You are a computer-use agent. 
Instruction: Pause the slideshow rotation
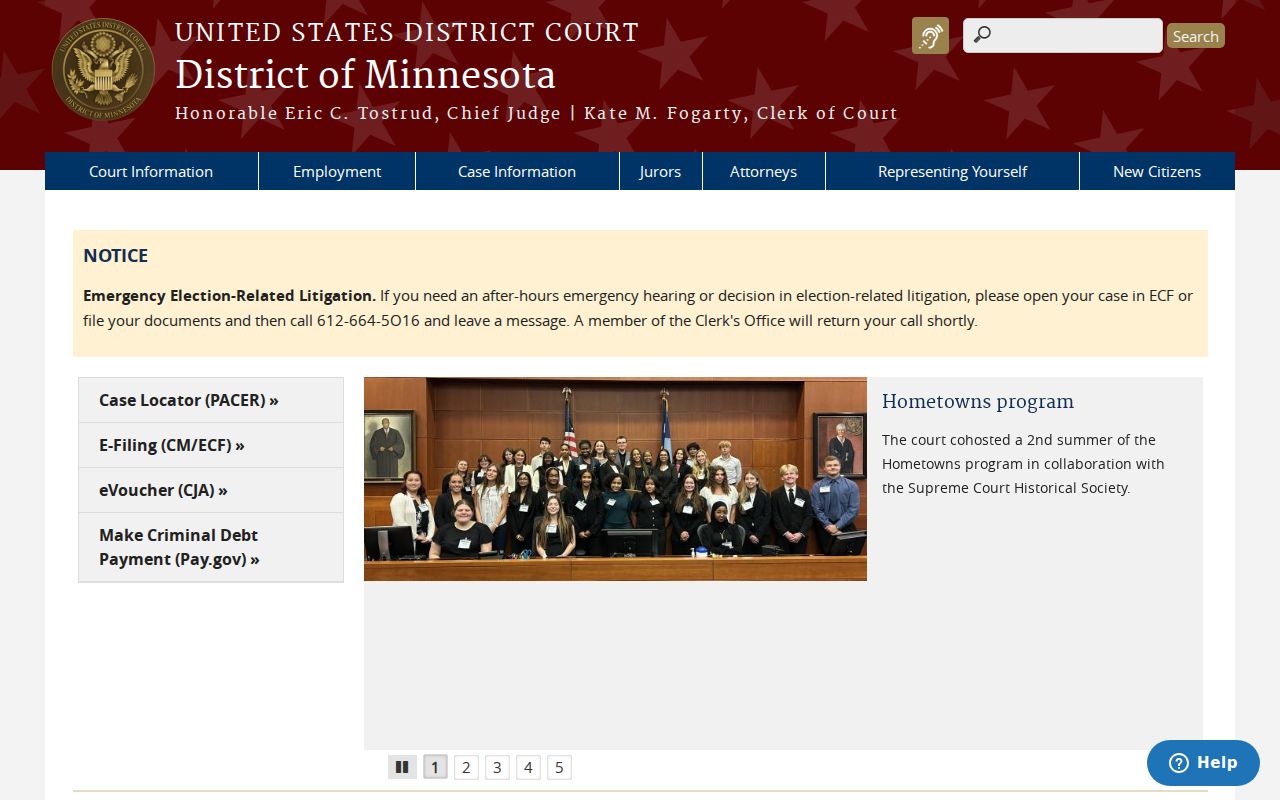(x=402, y=767)
